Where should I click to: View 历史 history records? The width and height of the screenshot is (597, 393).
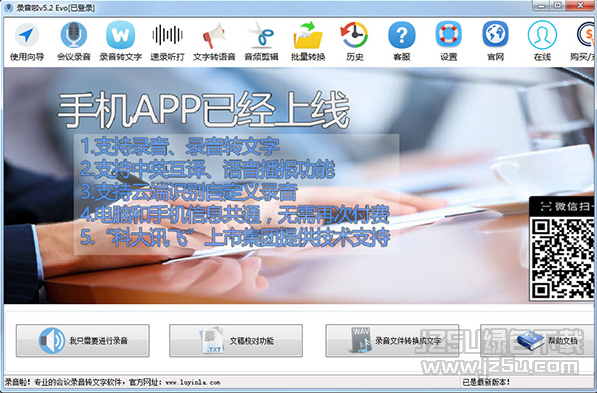coord(354,41)
